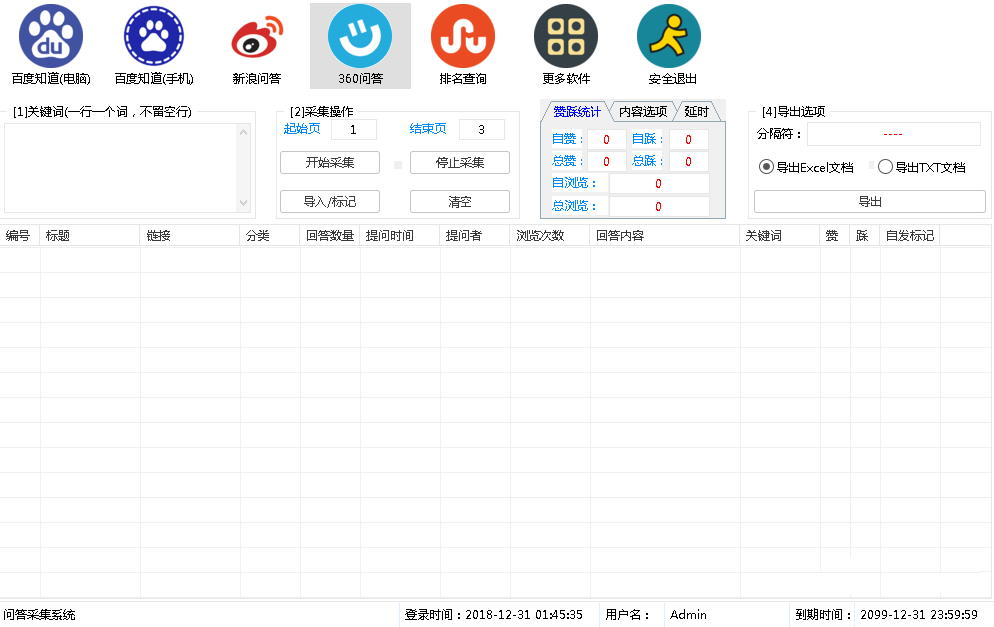
Task: Click the 清空 button
Action: (x=460, y=202)
